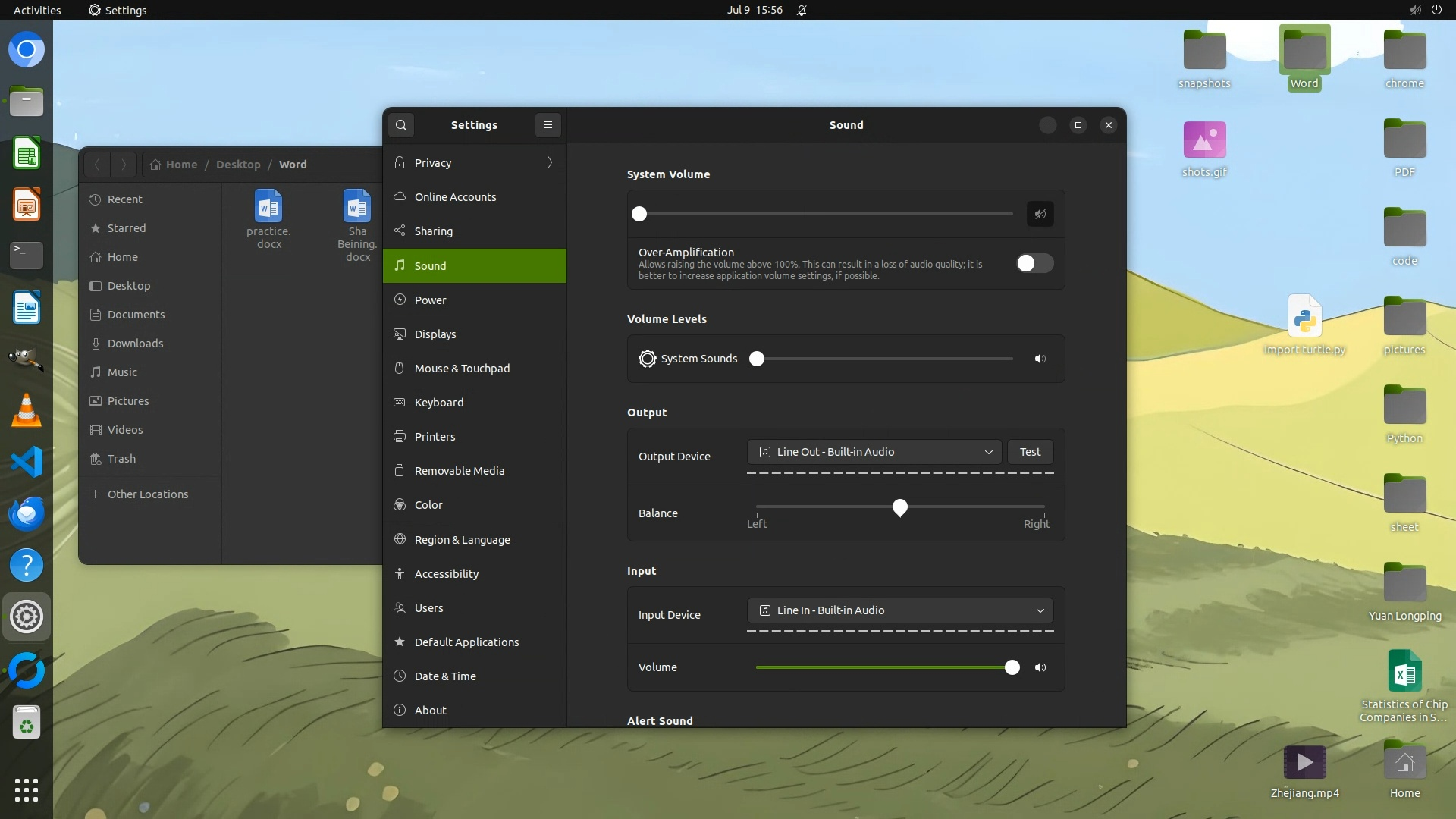Open the Settings hamburger menu
The height and width of the screenshot is (819, 1456).
[x=548, y=125]
